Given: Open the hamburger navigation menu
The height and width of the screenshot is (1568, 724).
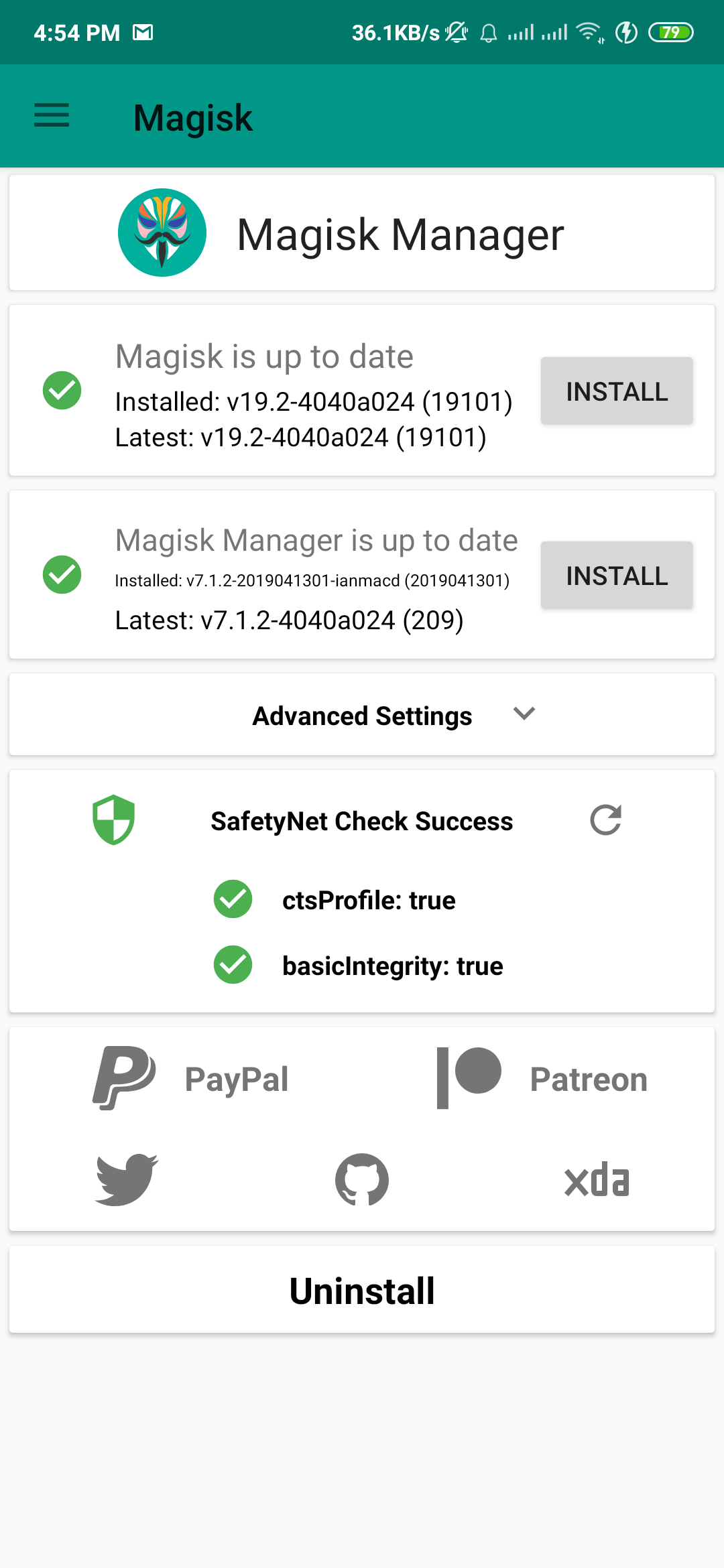Looking at the screenshot, I should point(52,115).
